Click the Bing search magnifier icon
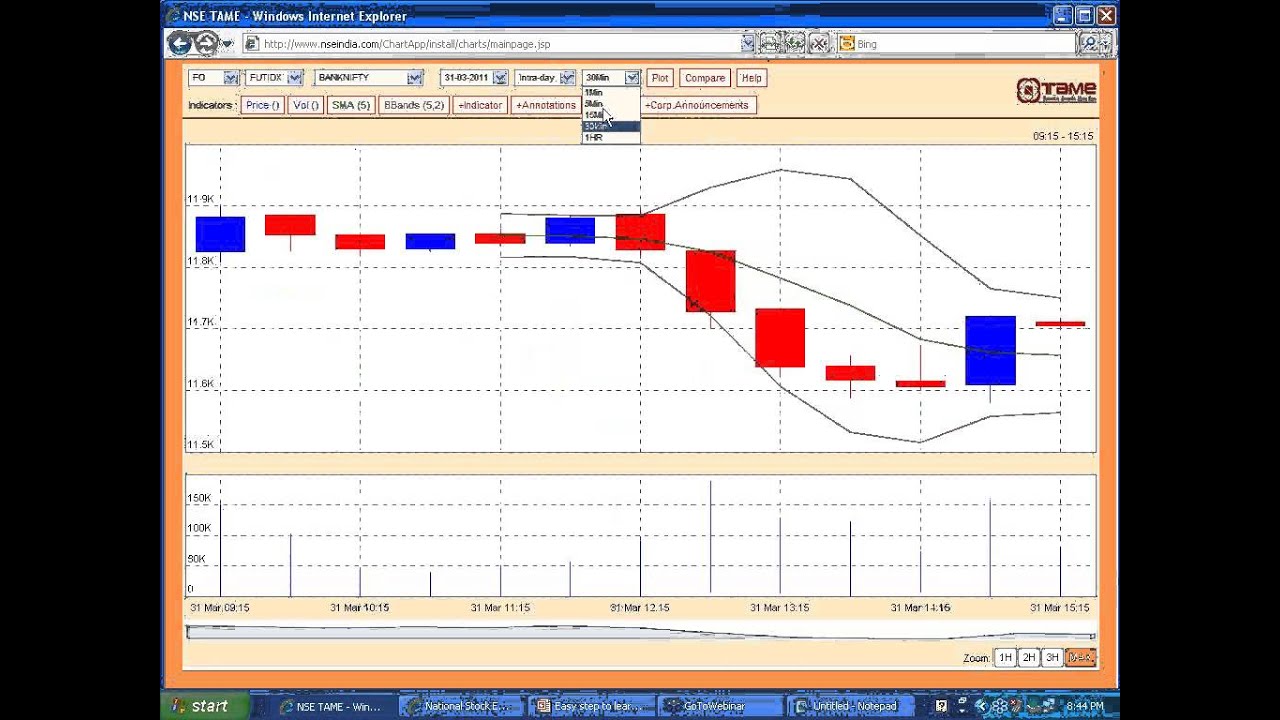The height and width of the screenshot is (720, 1280). coord(1088,43)
